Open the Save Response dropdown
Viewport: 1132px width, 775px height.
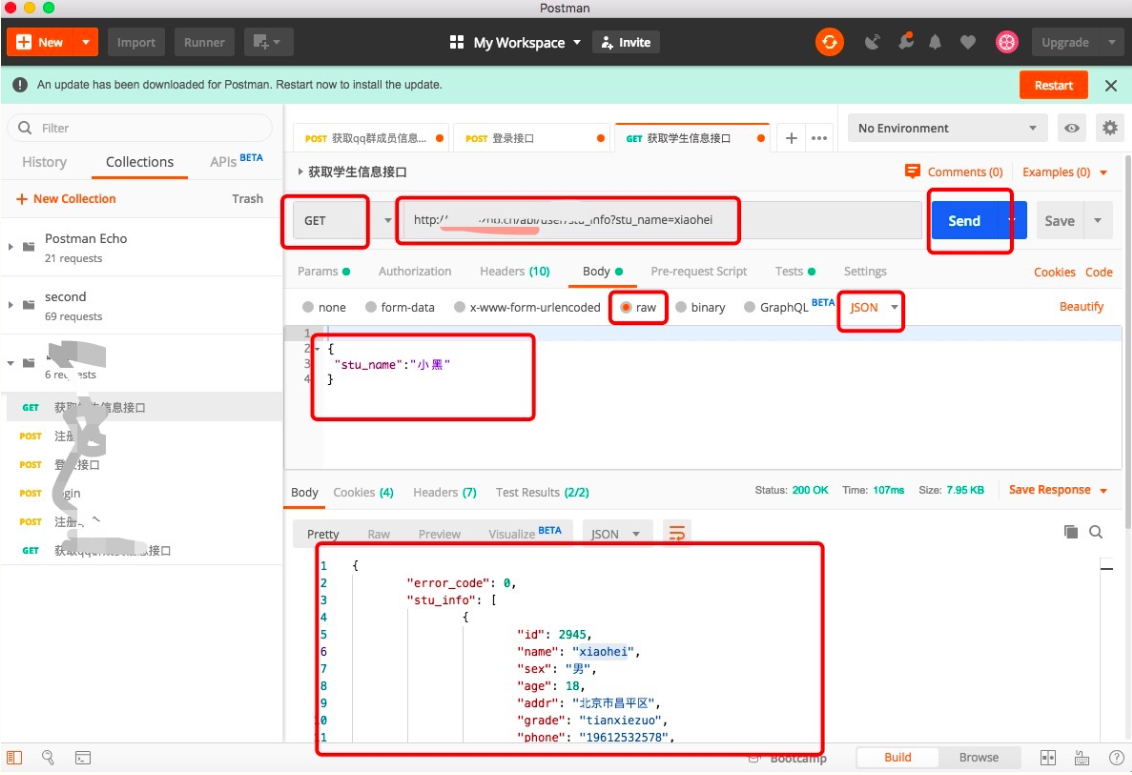pyautogui.click(x=1058, y=490)
